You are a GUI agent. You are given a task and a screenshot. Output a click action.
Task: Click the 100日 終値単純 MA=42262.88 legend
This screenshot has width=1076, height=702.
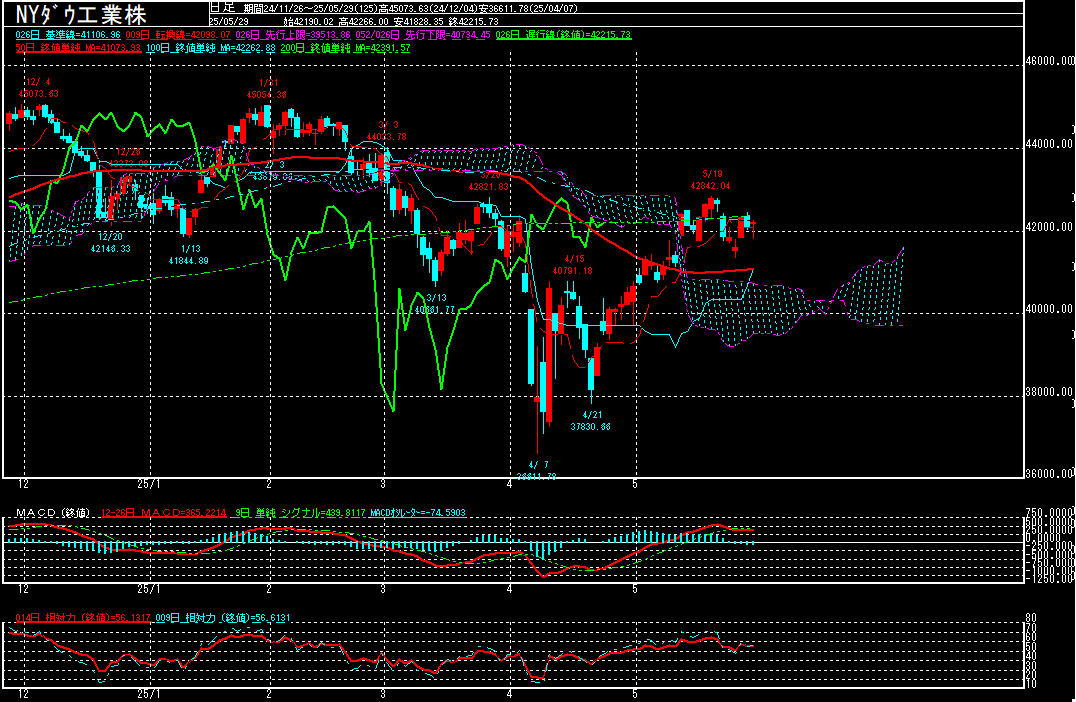[211, 48]
